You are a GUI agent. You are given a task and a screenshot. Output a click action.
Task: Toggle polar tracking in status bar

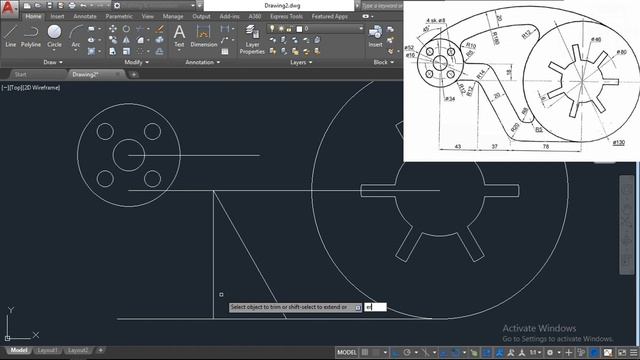[x=407, y=352]
